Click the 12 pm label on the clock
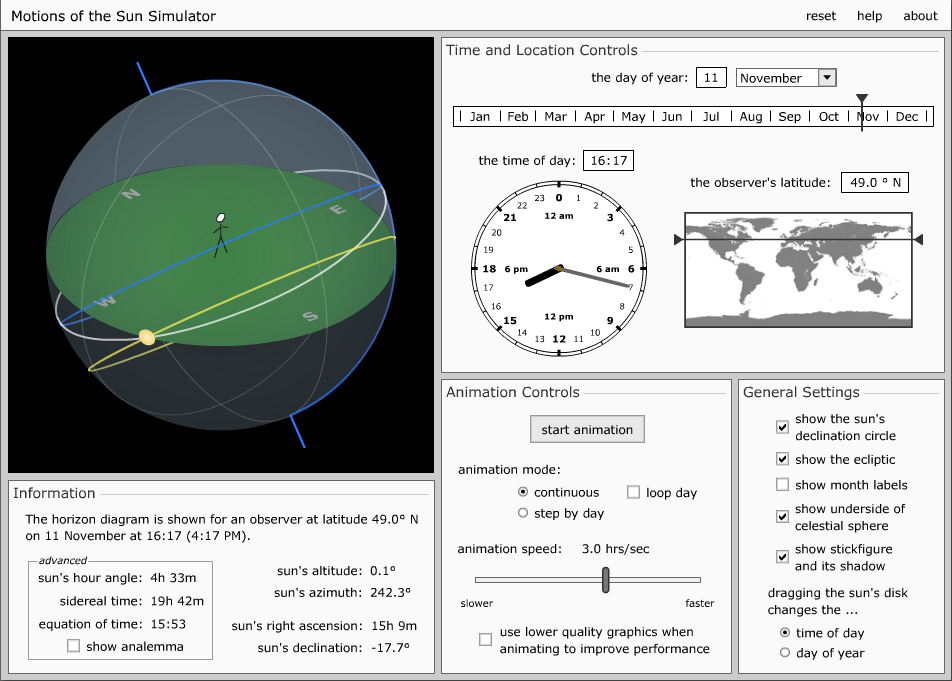Screen dimensions: 952x681 559,316
